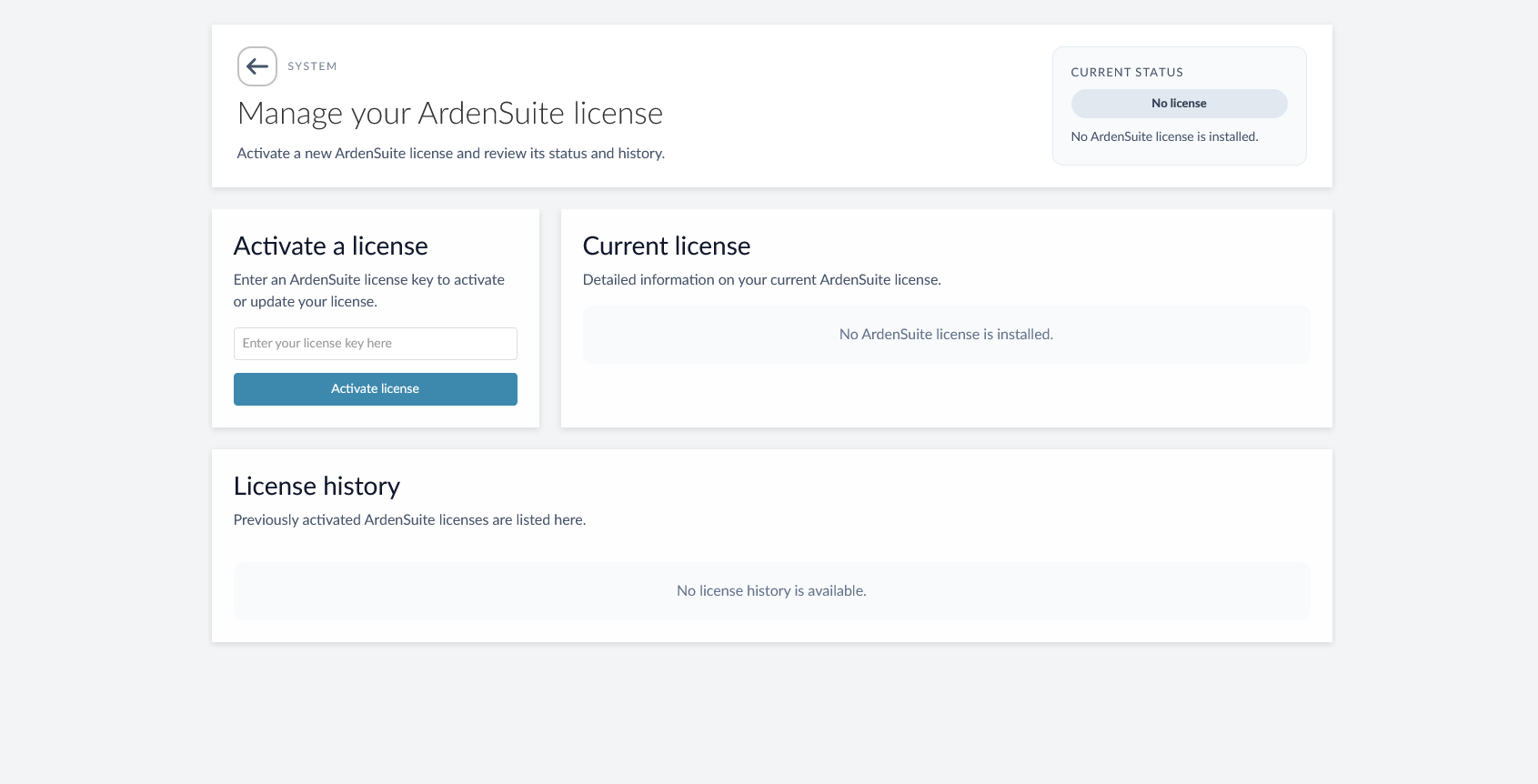Image resolution: width=1538 pixels, height=784 pixels.
Task: Click 'Detailed information on your current ArdenSuite license.'
Action: pyautogui.click(x=762, y=280)
